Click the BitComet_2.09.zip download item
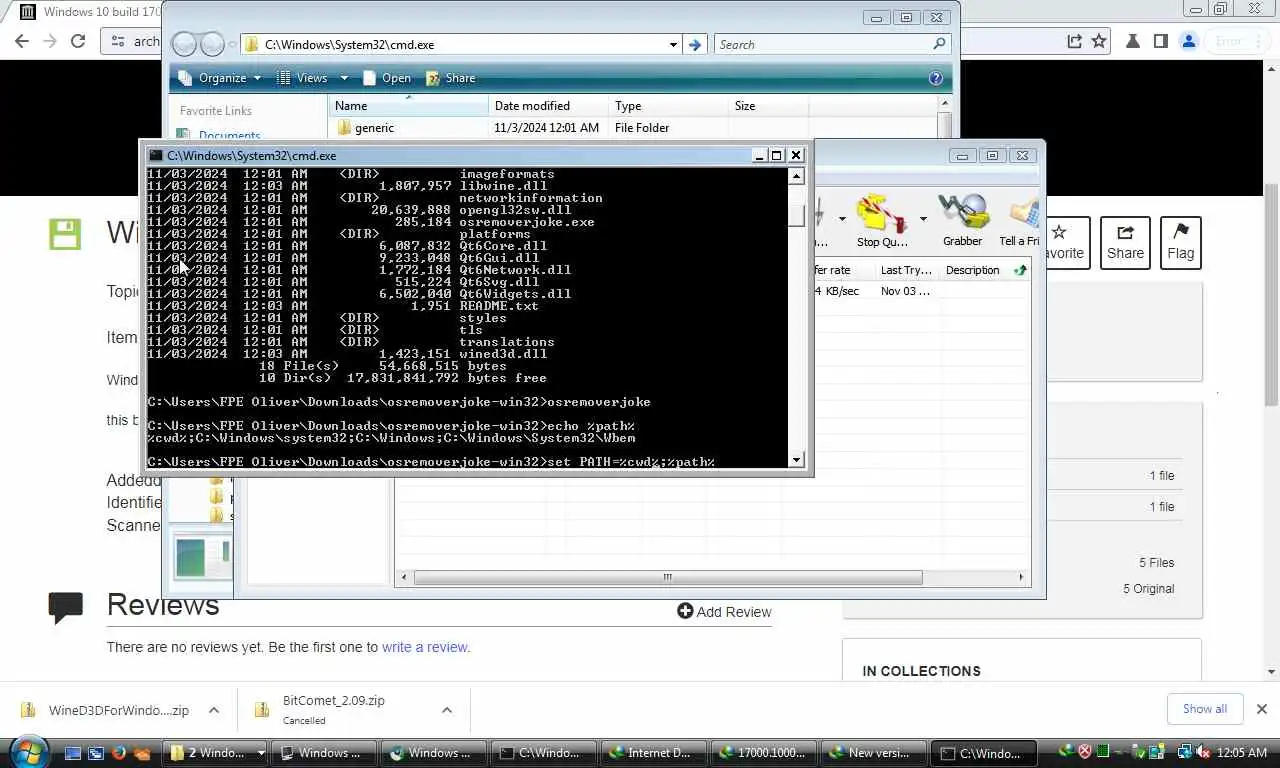 coord(334,710)
